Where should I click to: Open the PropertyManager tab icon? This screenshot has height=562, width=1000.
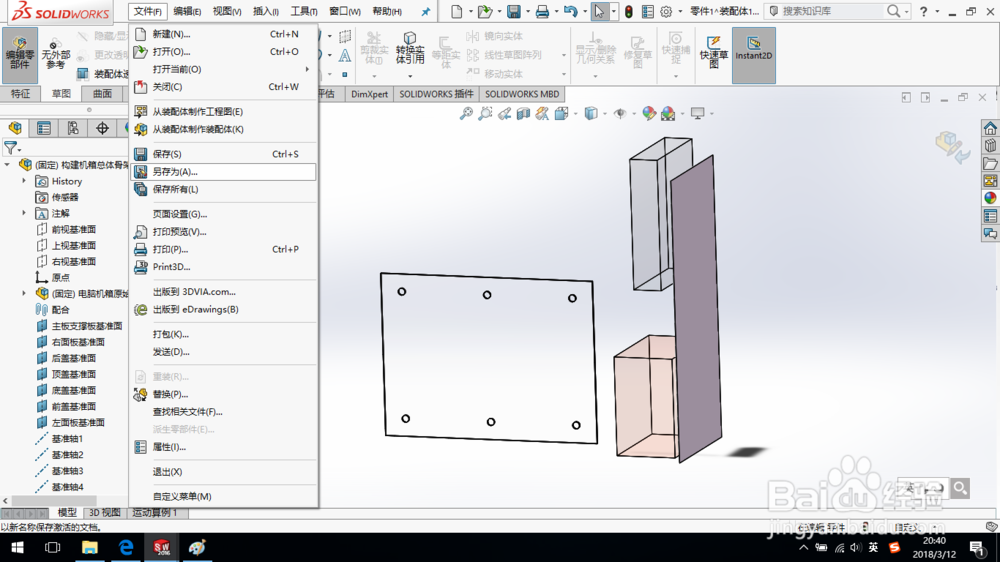(x=44, y=128)
